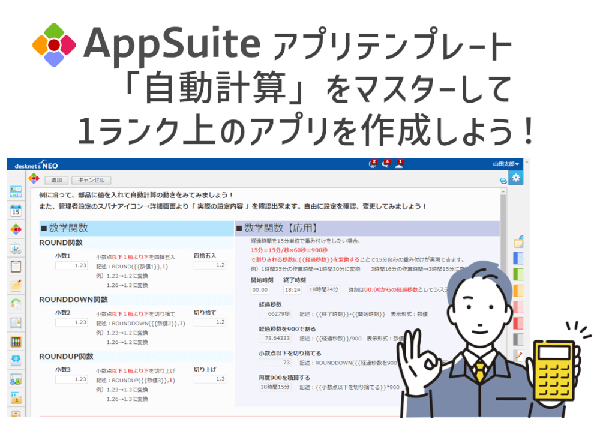
Task: Open the gear settings icon
Action: click(x=516, y=178)
